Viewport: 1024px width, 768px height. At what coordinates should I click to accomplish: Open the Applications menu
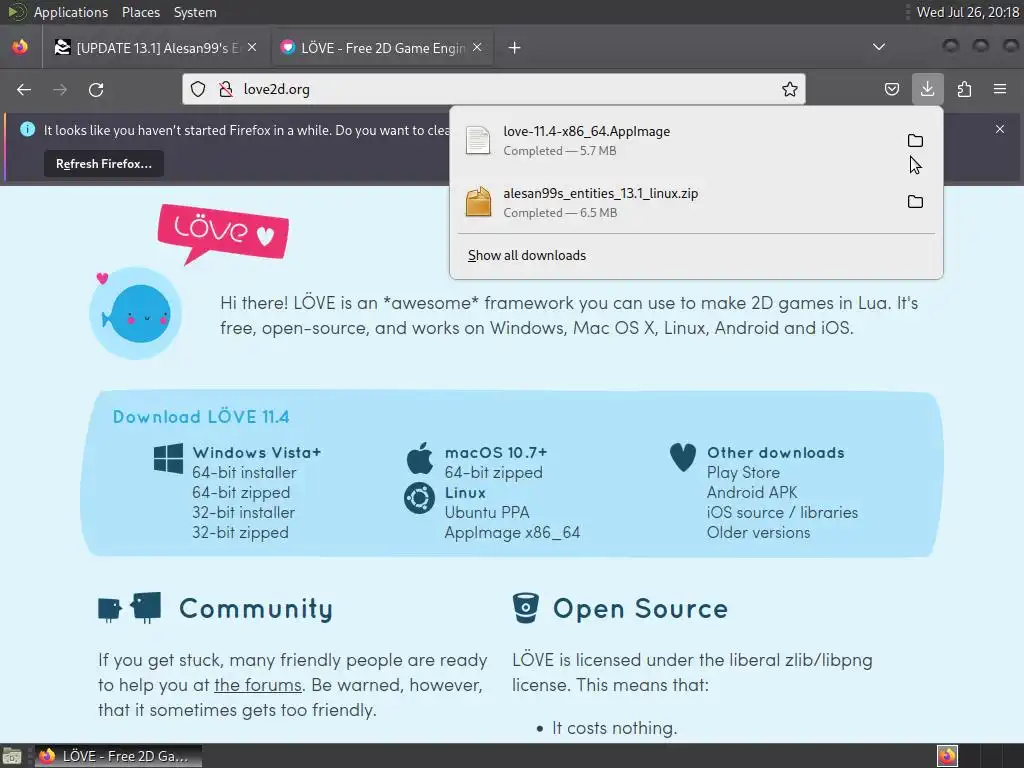pos(71,12)
